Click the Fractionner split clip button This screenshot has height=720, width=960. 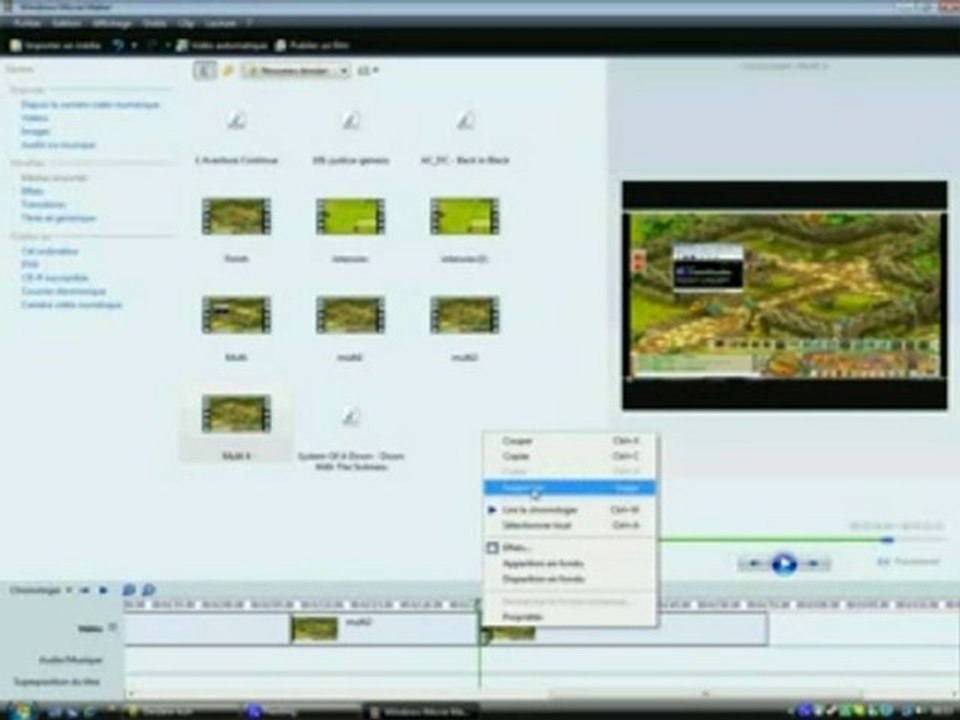[909, 561]
